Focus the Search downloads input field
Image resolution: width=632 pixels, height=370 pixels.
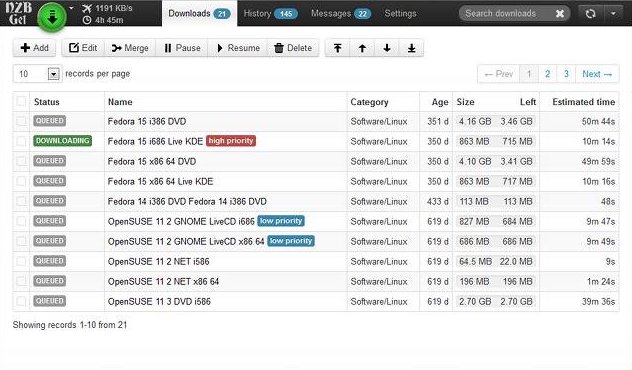[x=506, y=14]
